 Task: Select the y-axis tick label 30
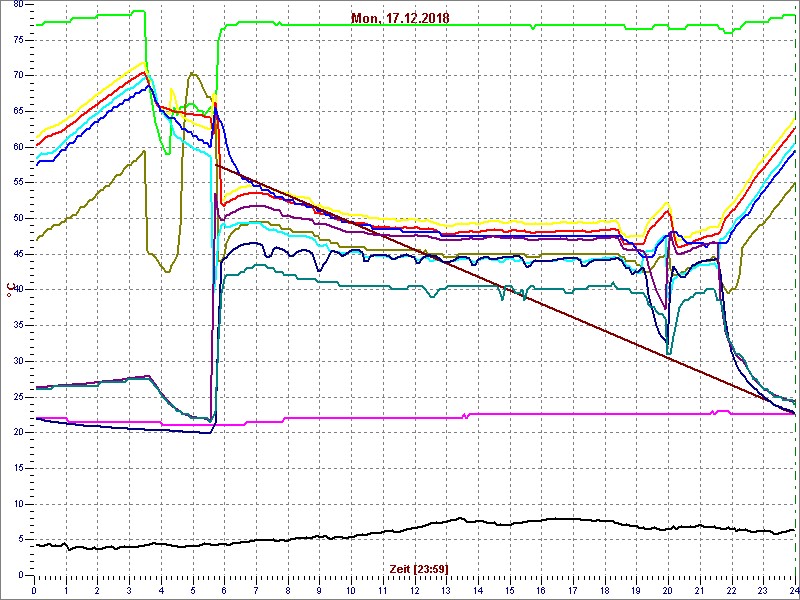point(17,361)
